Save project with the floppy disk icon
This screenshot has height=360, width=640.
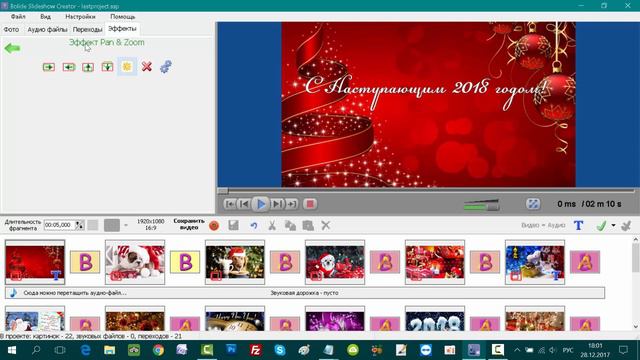click(233, 225)
